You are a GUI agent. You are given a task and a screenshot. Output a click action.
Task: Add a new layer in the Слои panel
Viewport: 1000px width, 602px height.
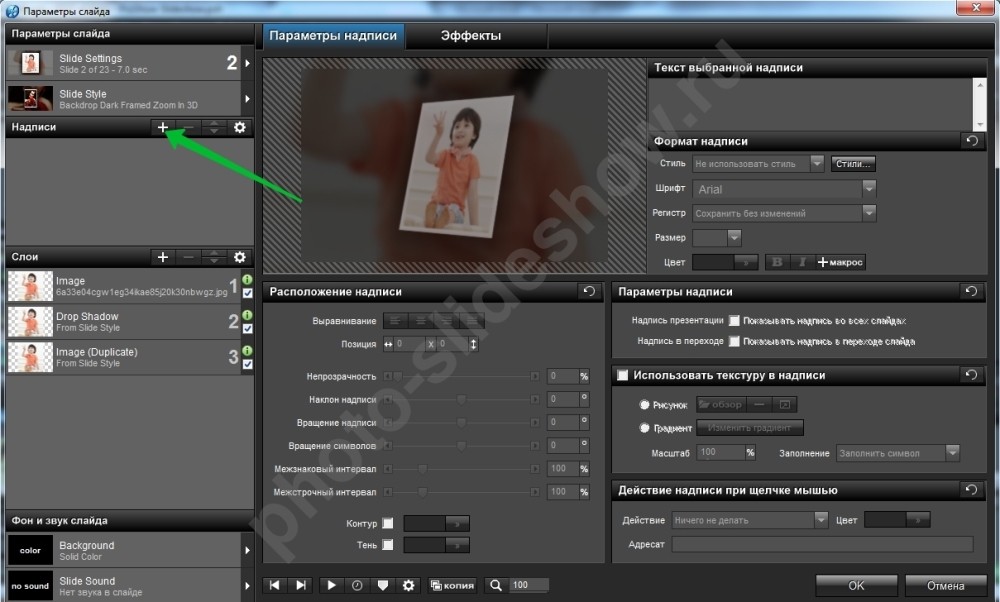(163, 257)
